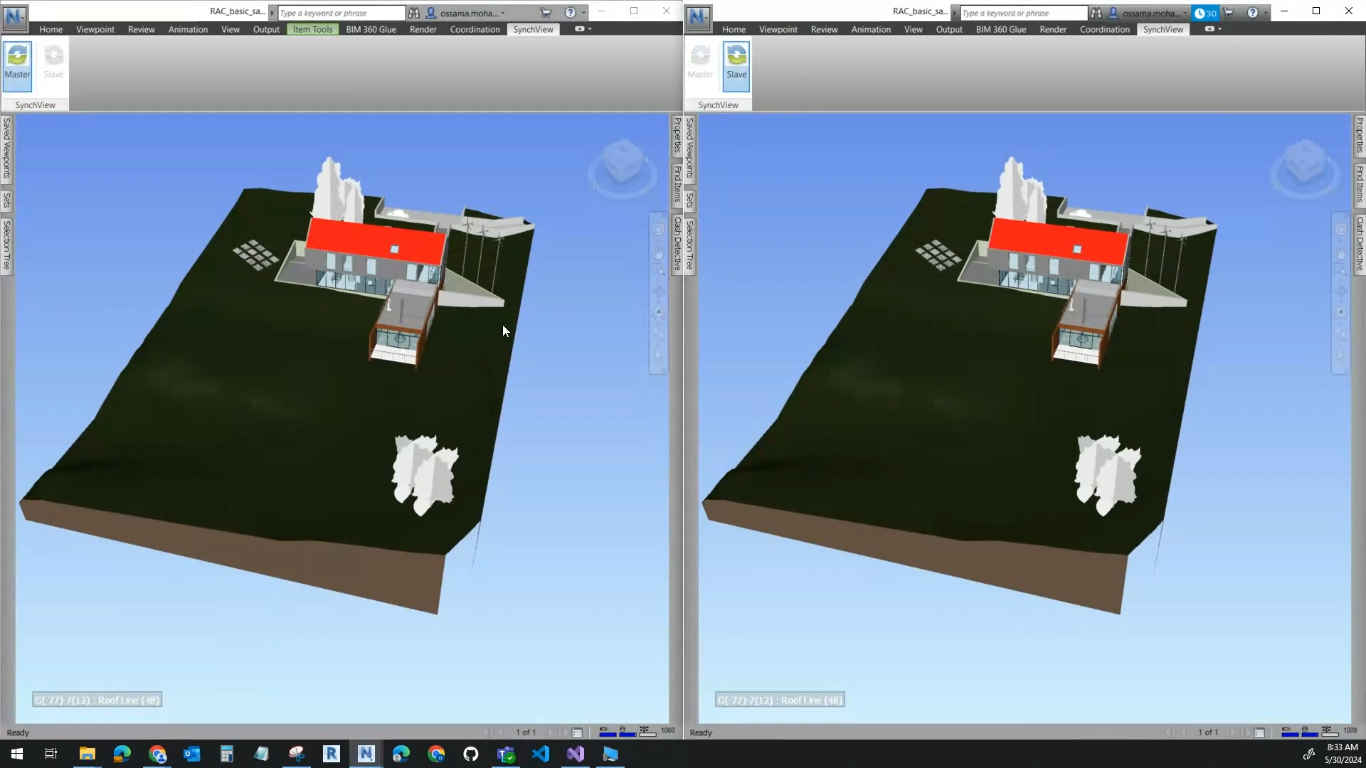Expand the Selection Tree panel in left window
Screen dimensions: 1366x768
pos(6,246)
